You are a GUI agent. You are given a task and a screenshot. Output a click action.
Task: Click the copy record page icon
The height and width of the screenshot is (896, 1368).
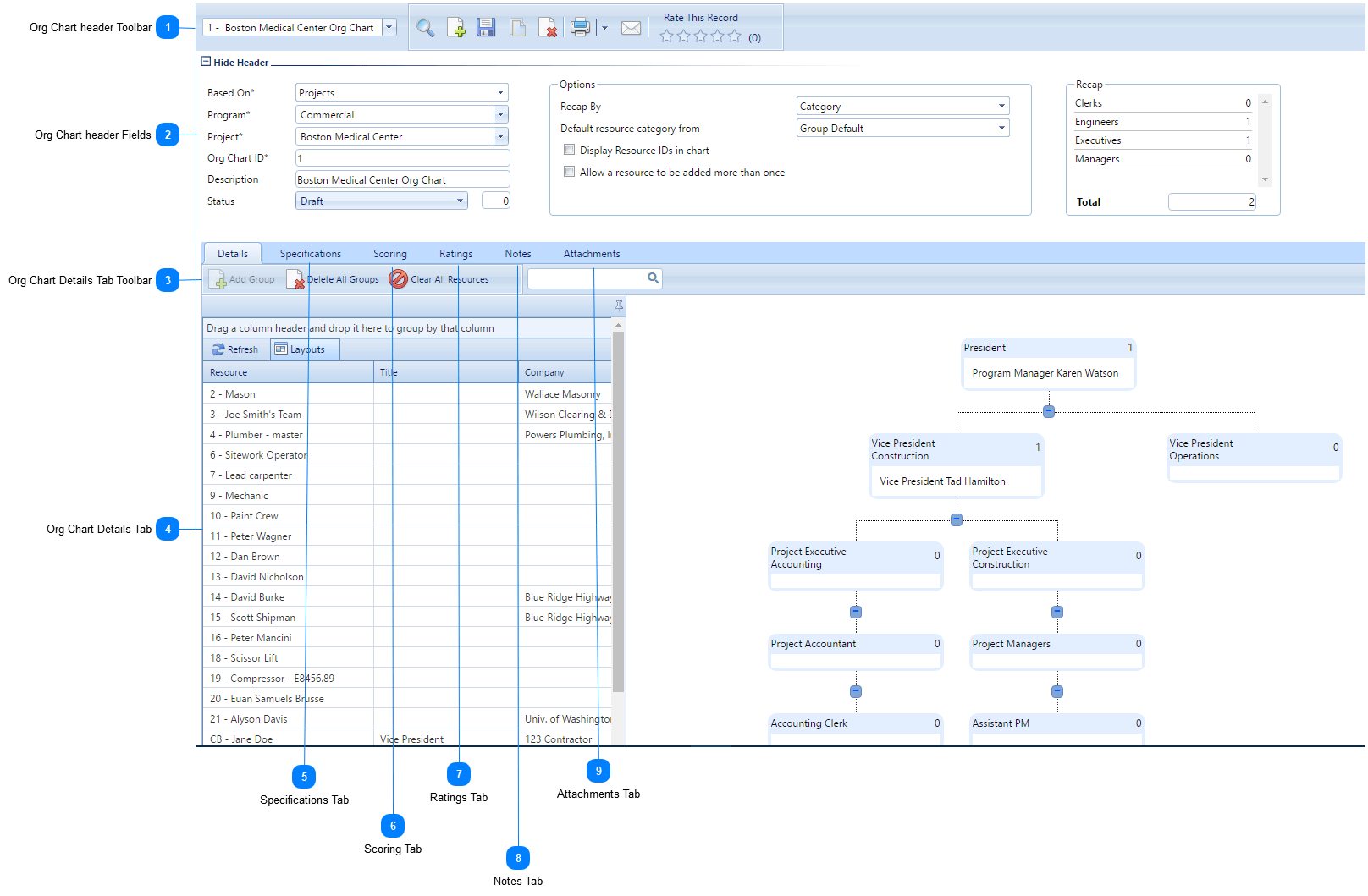pyautogui.click(x=518, y=28)
